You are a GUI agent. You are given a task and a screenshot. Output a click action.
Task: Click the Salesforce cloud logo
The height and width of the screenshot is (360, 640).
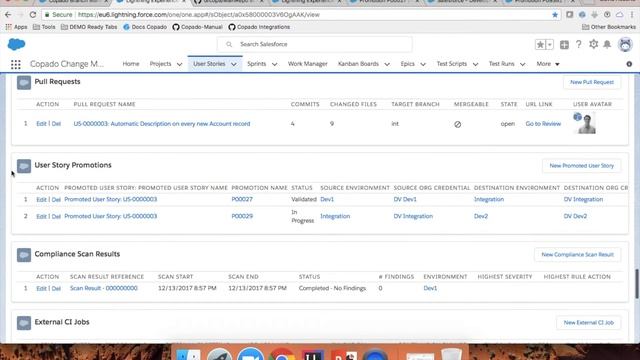16,44
